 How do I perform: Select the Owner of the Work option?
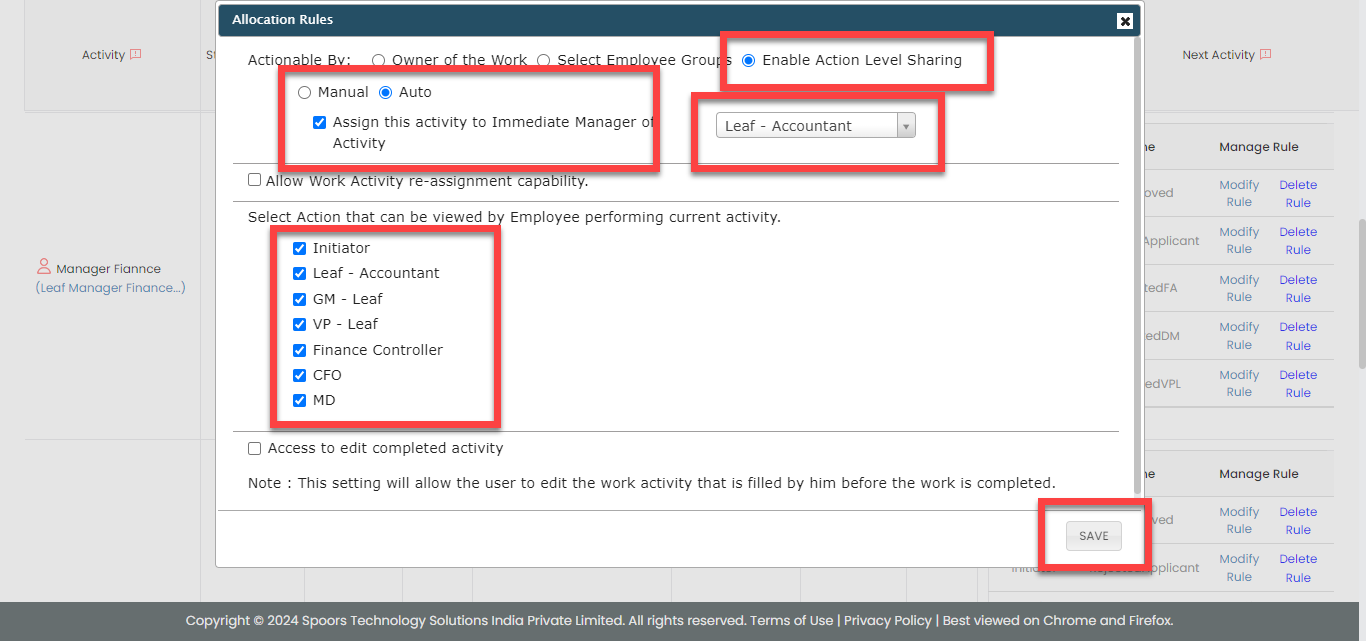[x=378, y=60]
